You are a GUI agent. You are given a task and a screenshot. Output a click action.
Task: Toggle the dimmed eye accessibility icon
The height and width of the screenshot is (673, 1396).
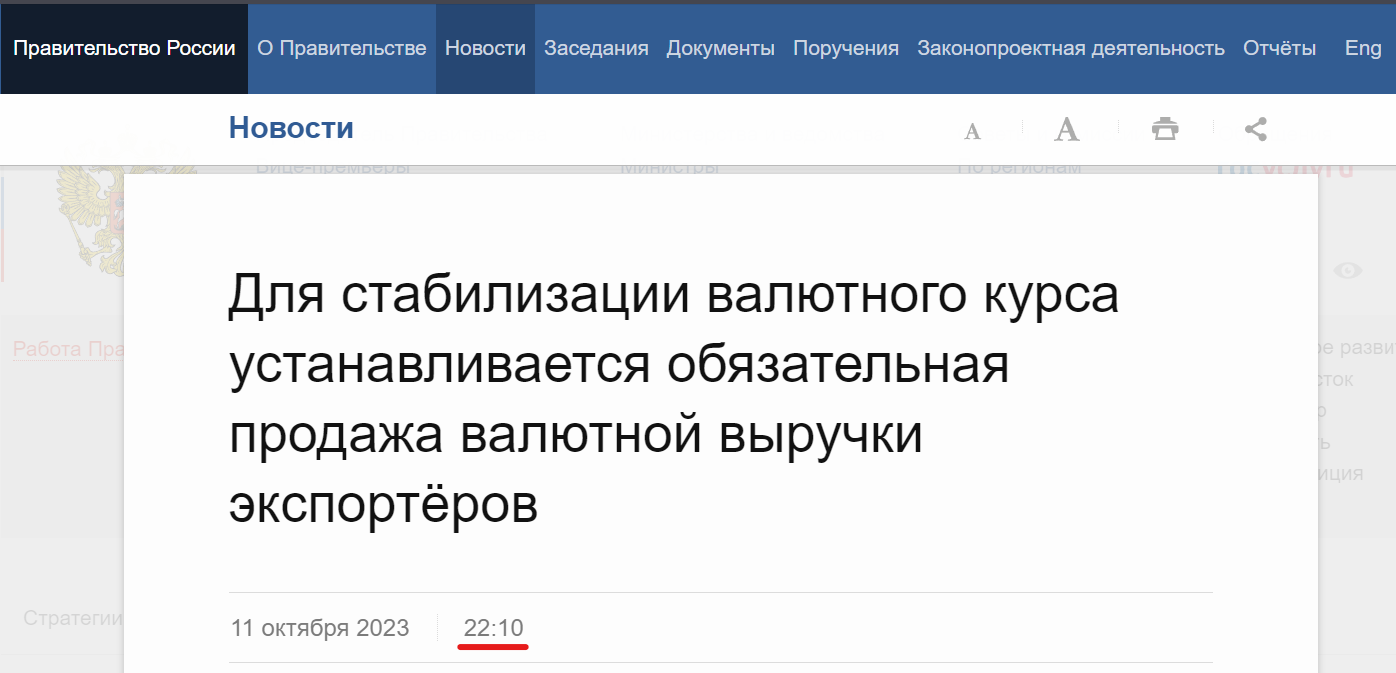[1349, 270]
